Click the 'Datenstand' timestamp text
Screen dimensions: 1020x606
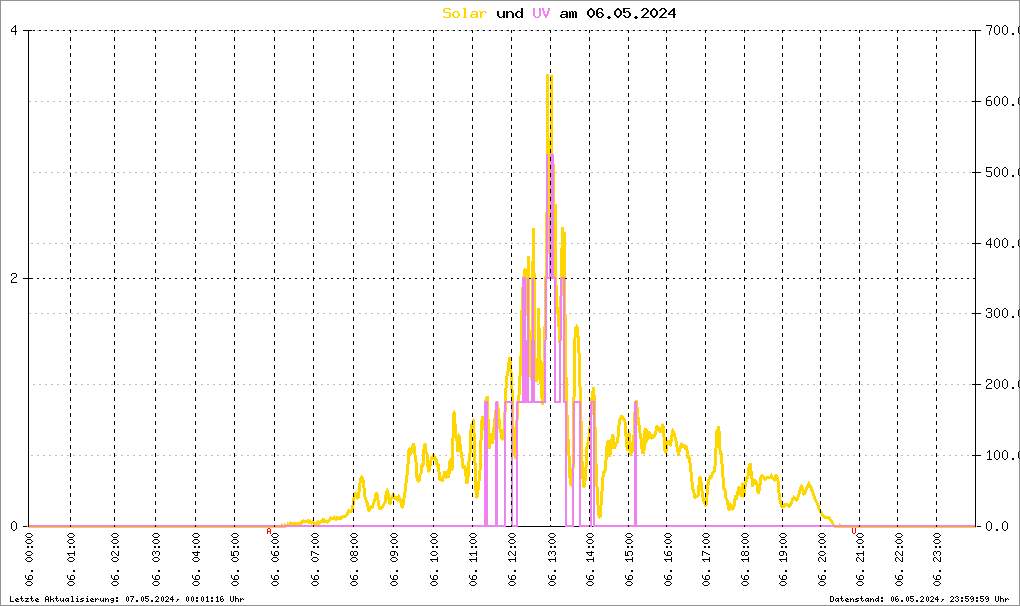click(919, 599)
